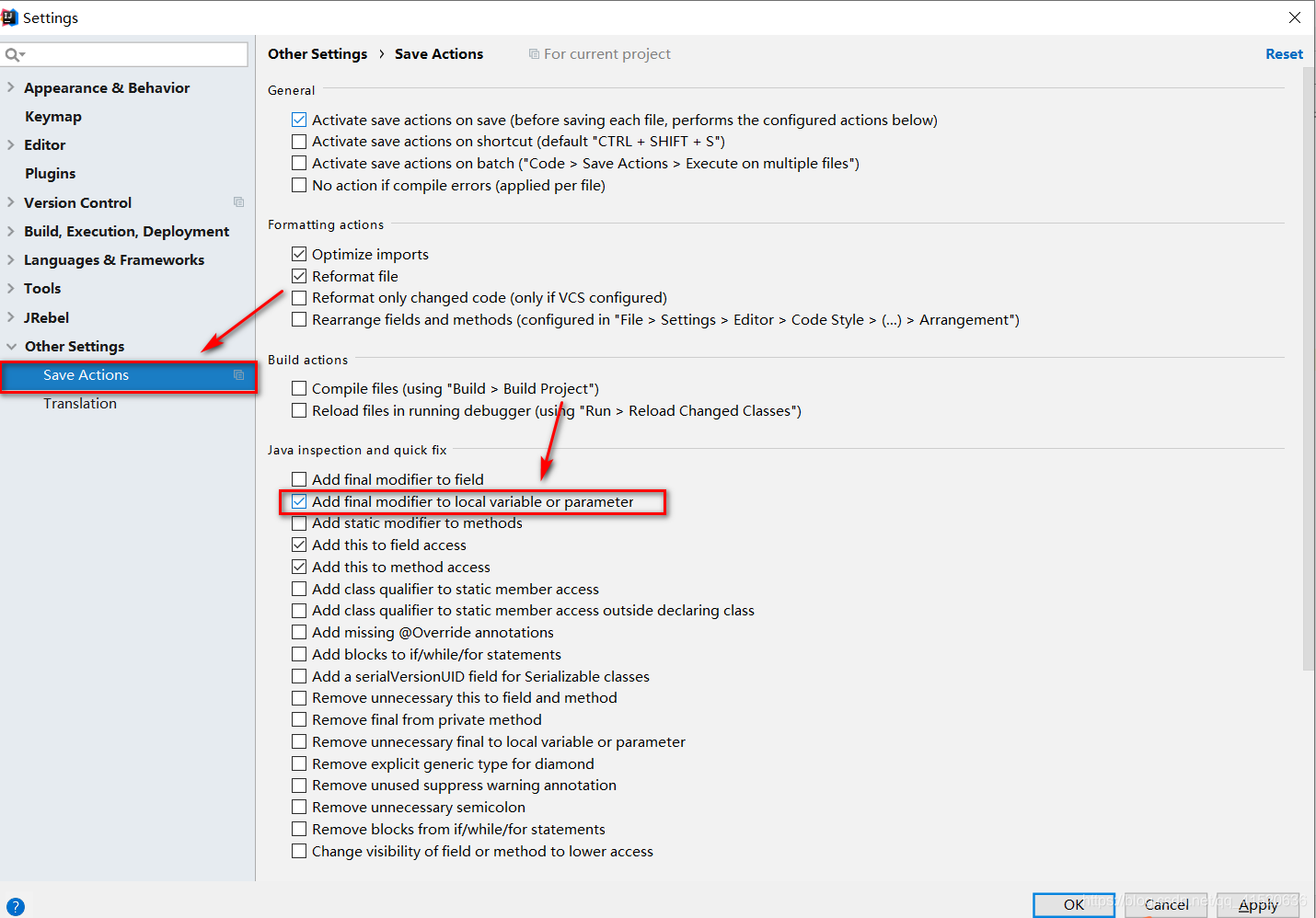Click the Apply button
Viewport: 1316px width, 918px height.
click(1258, 904)
